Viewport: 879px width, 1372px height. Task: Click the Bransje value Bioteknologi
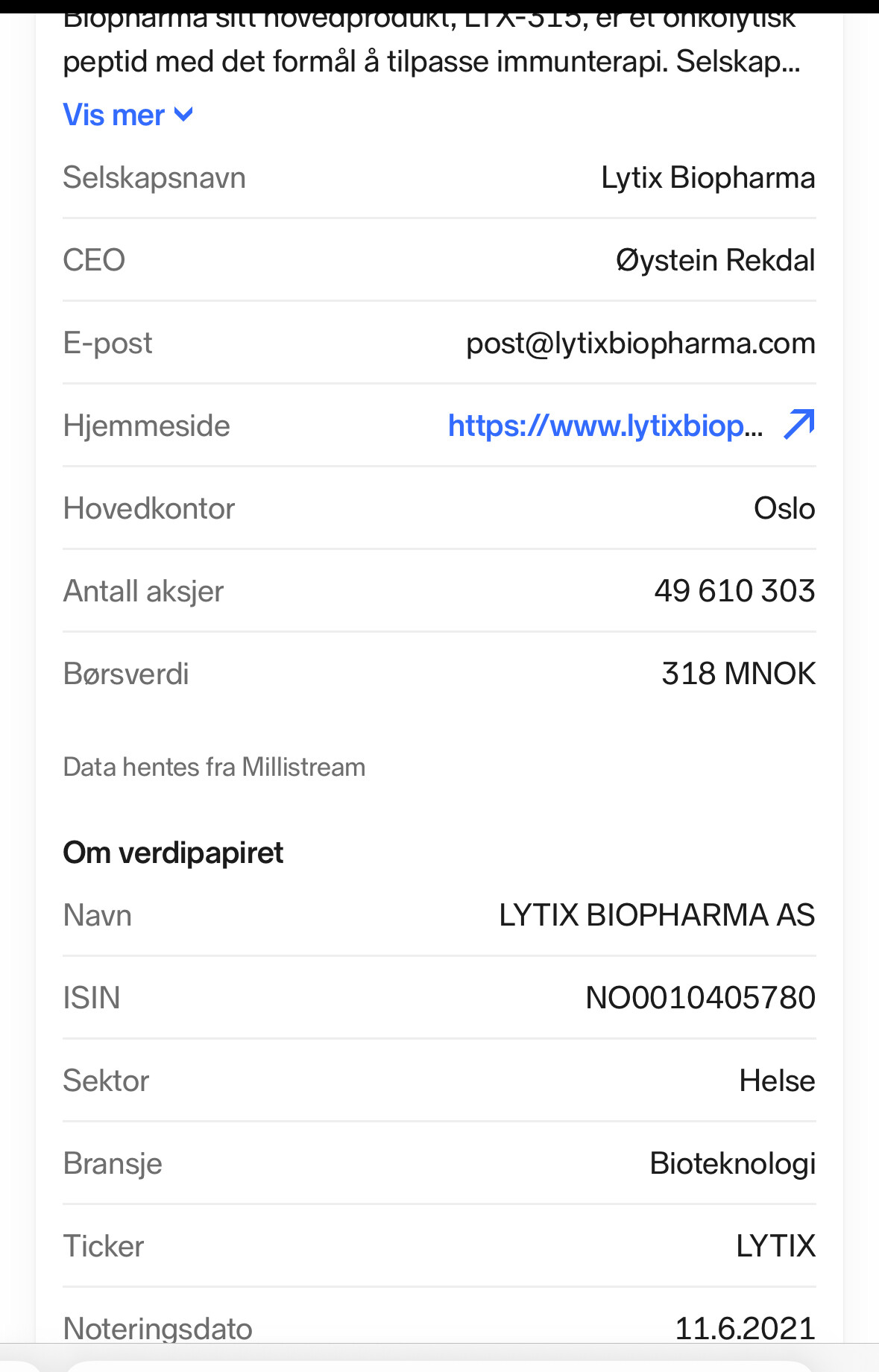tap(732, 1164)
